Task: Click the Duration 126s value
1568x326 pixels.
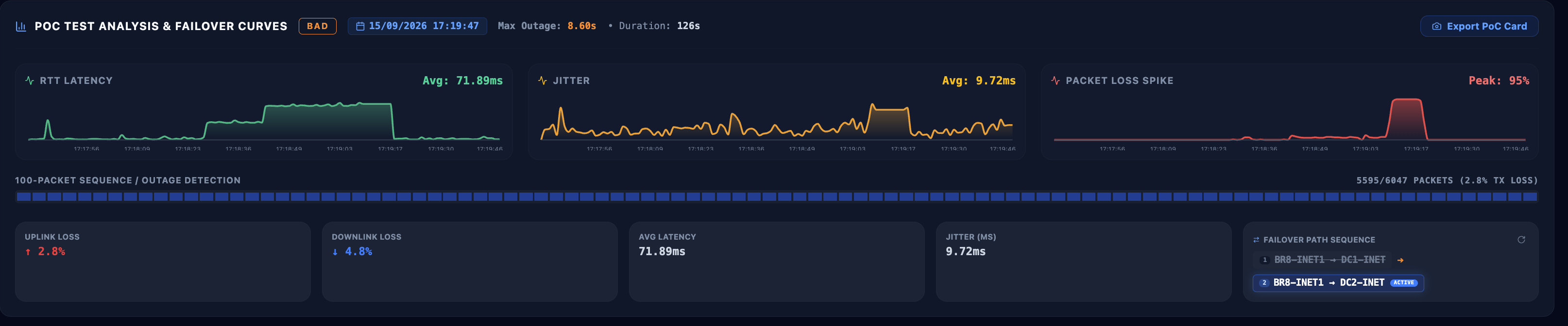Action: 688,26
